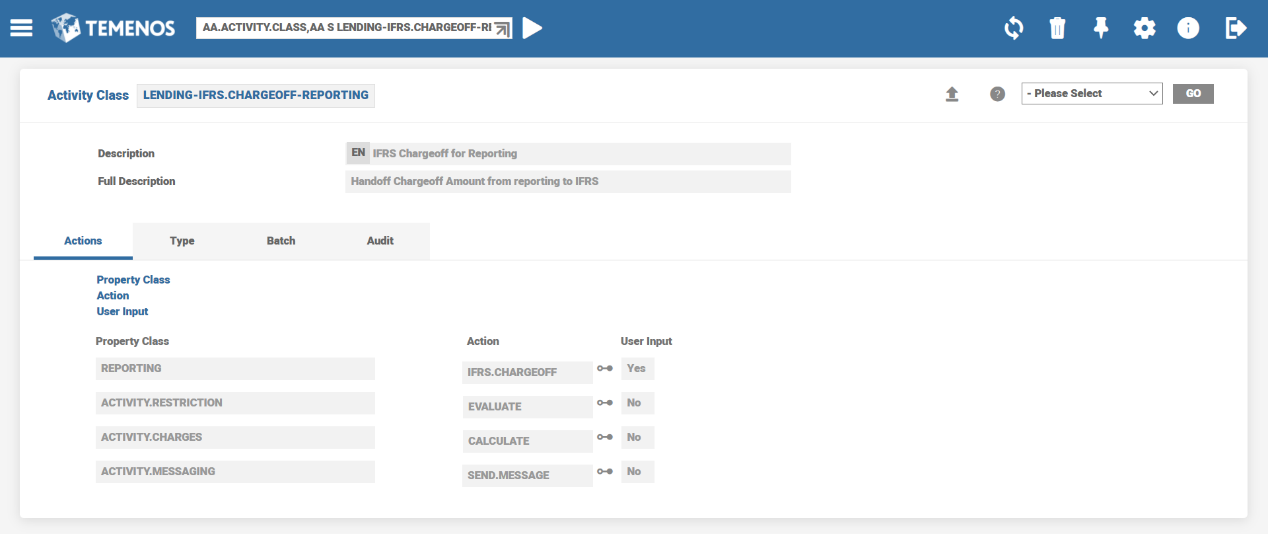This screenshot has height=534, width=1268.
Task: Click the upload arrow icon
Action: coord(952,94)
